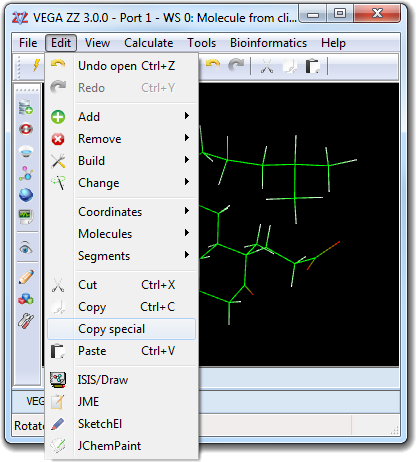416x462 pixels.
Task: Click the colored spheres sidebar icon
Action: pyautogui.click(x=26, y=299)
